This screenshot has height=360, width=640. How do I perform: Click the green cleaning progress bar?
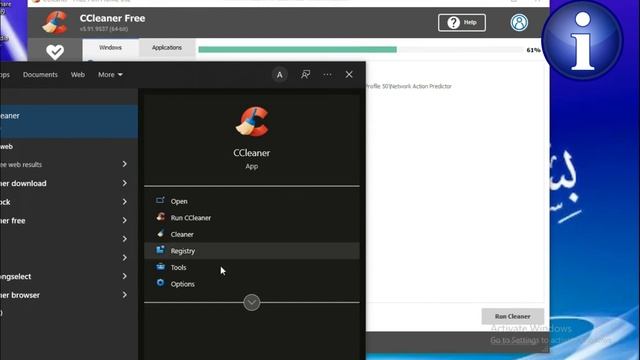pos(297,50)
